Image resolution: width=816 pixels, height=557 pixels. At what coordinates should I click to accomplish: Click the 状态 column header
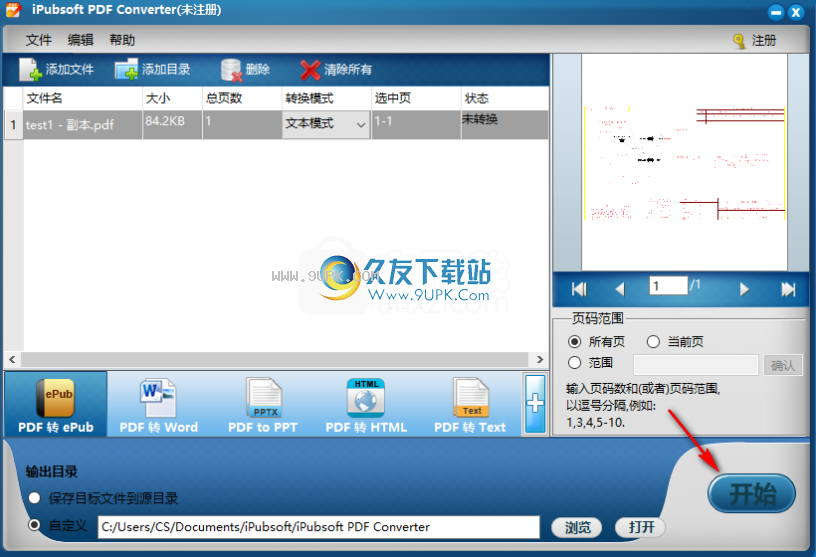pyautogui.click(x=505, y=98)
